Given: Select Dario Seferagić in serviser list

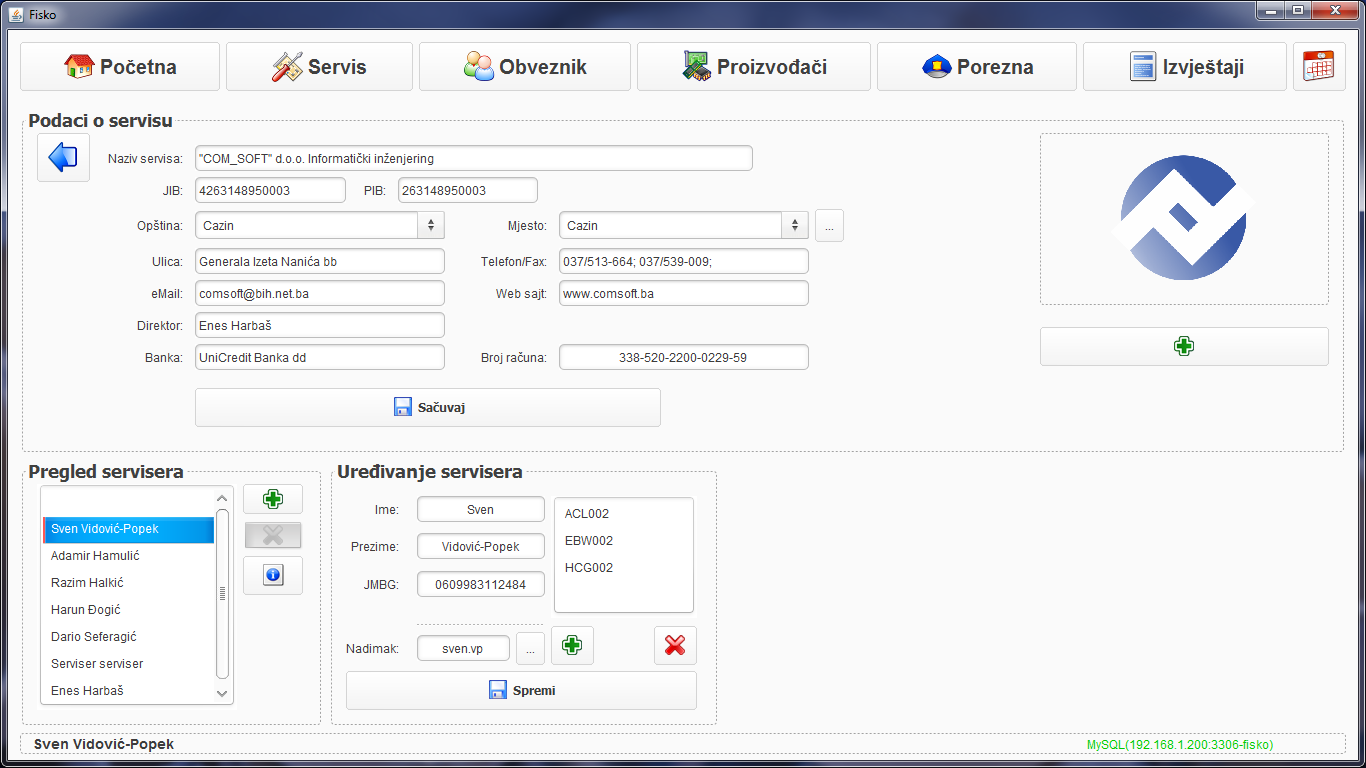Looking at the screenshot, I should (128, 637).
